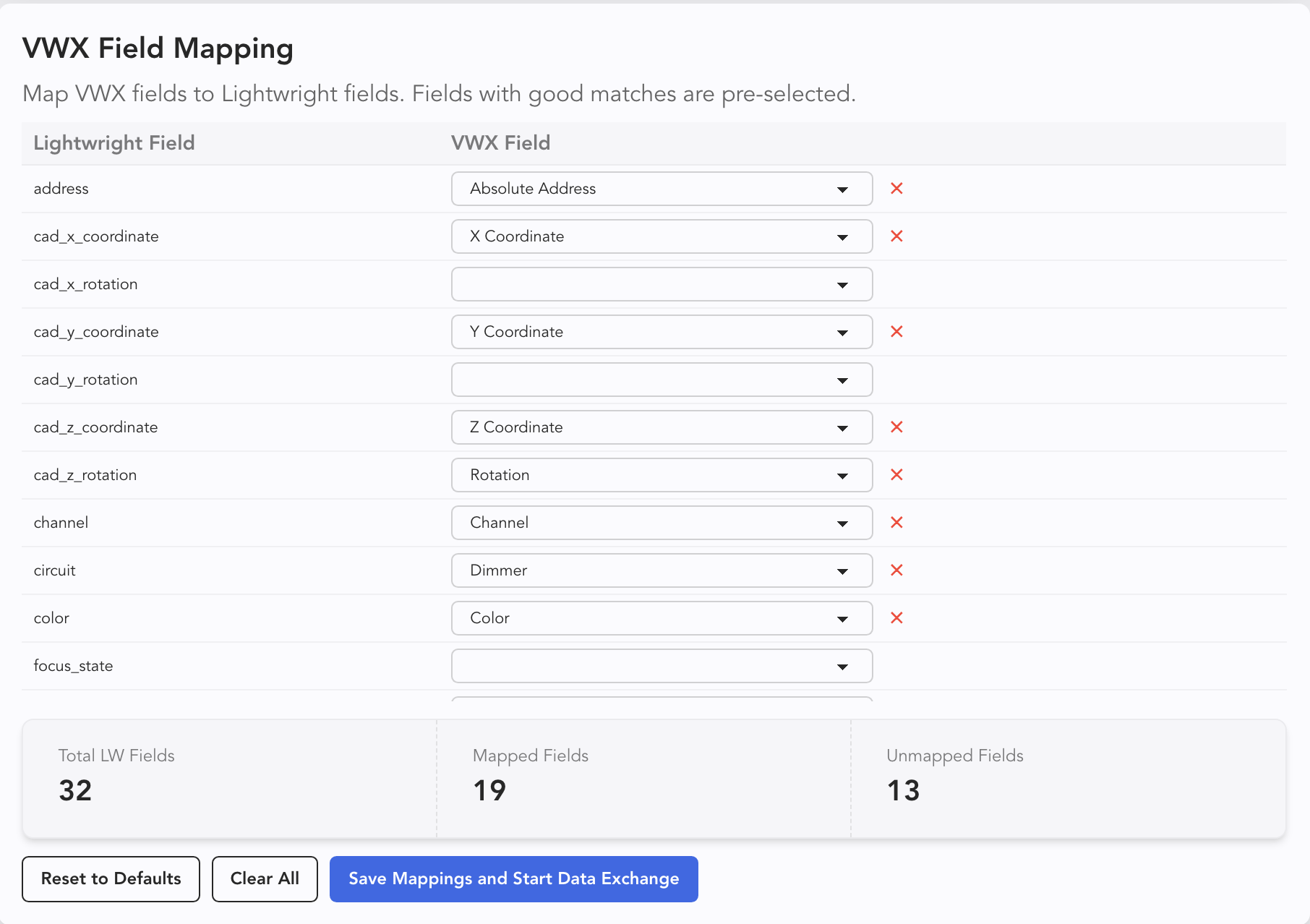
Task: Open the Absolute Address dropdown
Action: (x=661, y=189)
